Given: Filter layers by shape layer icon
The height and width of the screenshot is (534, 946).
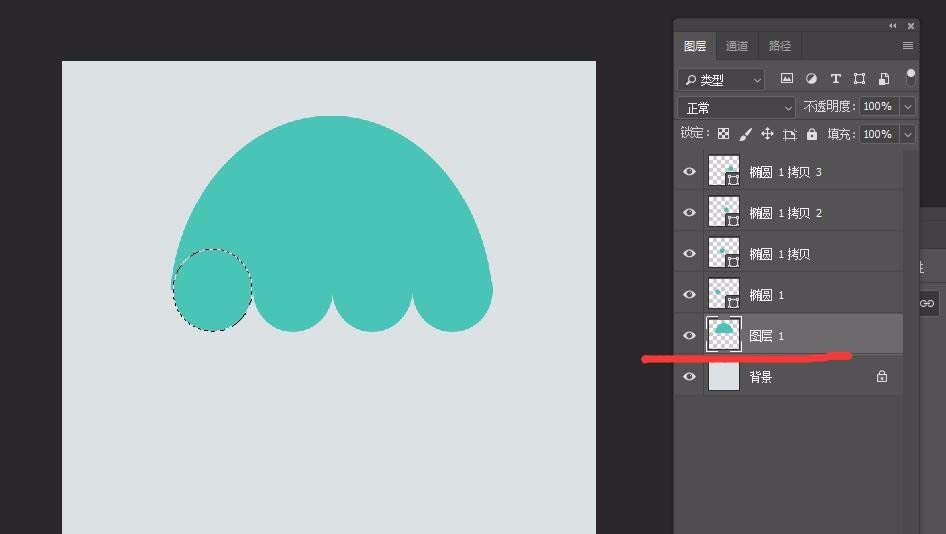Looking at the screenshot, I should click(859, 79).
